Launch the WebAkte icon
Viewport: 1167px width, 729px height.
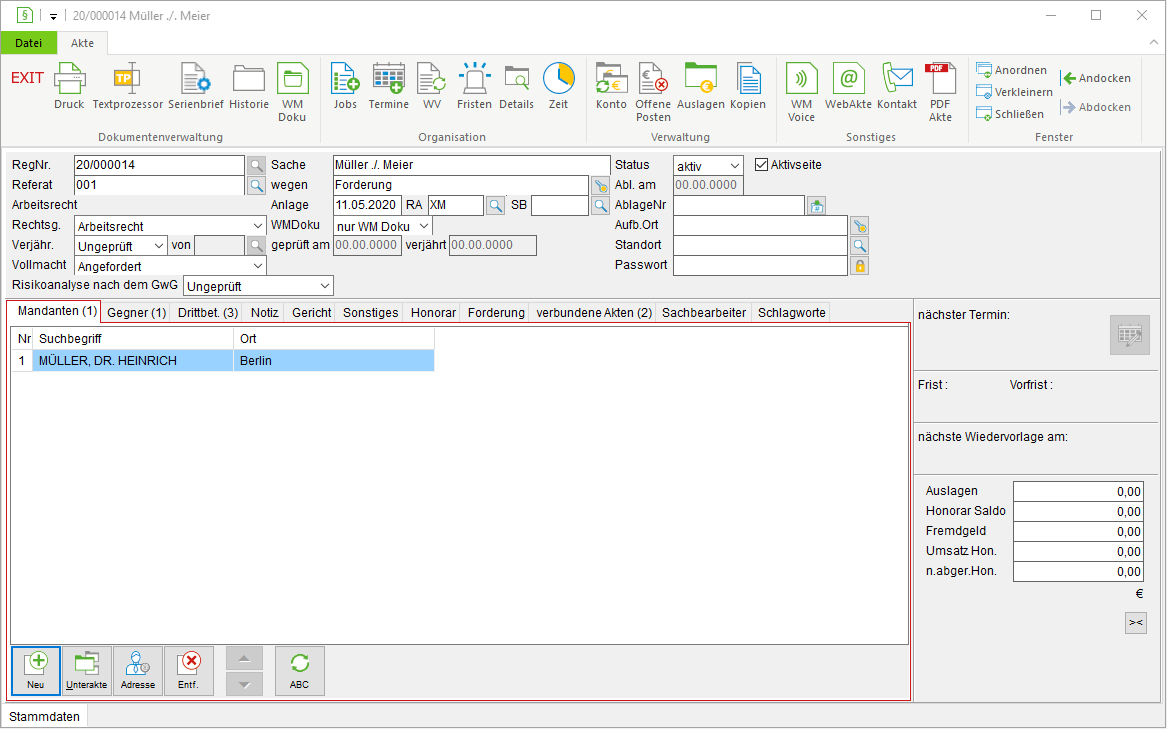coord(848,86)
